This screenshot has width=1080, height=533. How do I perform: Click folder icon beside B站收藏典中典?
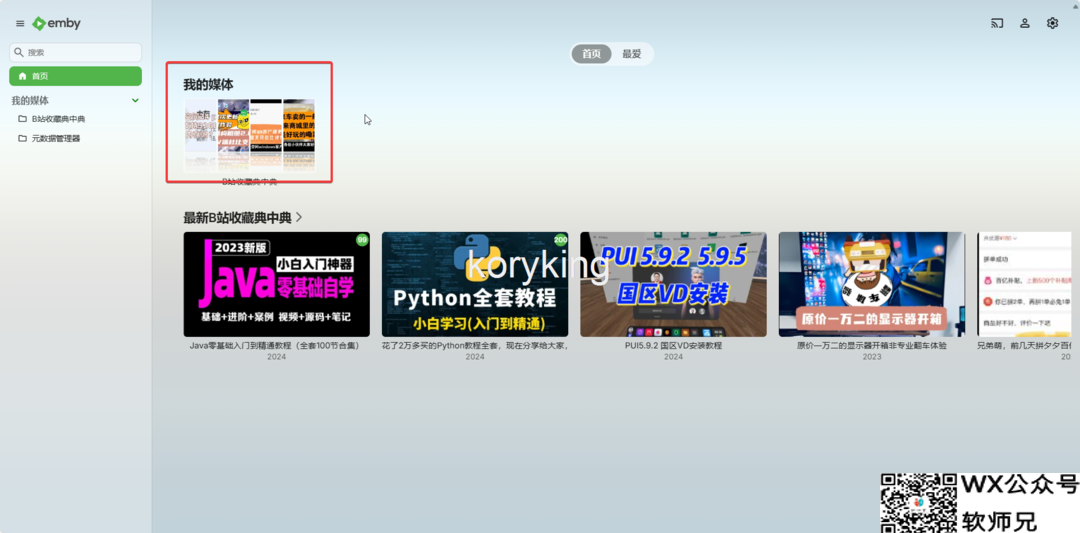[x=23, y=119]
